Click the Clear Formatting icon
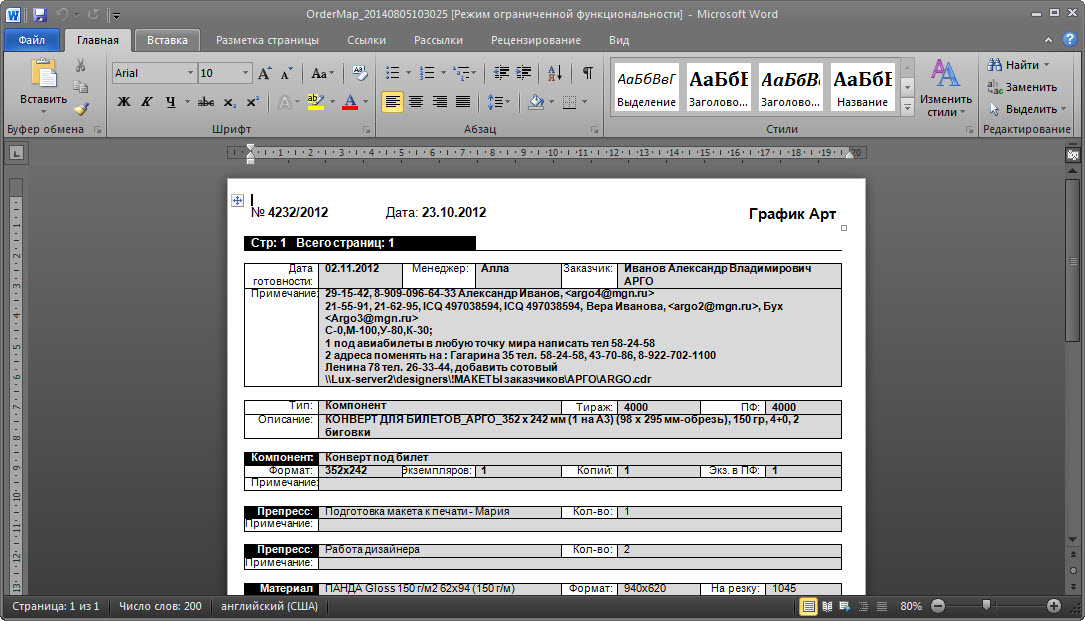This screenshot has width=1085, height=621. coord(359,73)
